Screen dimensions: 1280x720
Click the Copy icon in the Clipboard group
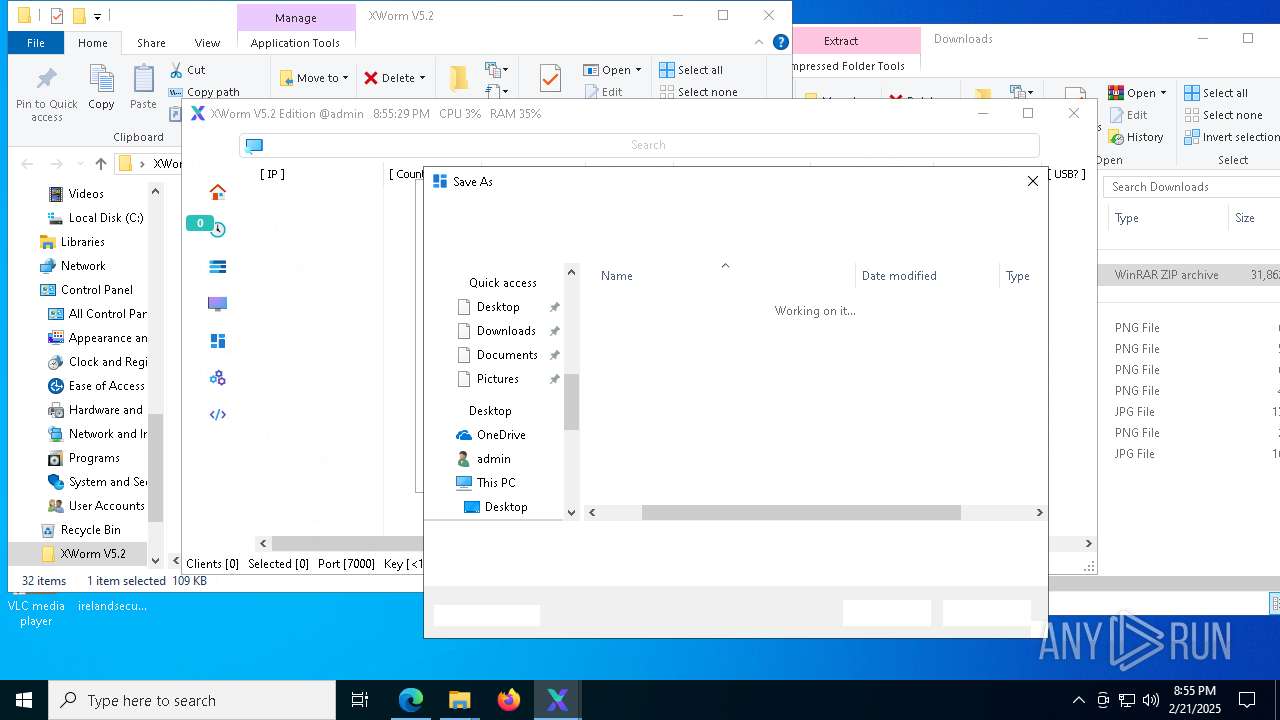tap(101, 88)
